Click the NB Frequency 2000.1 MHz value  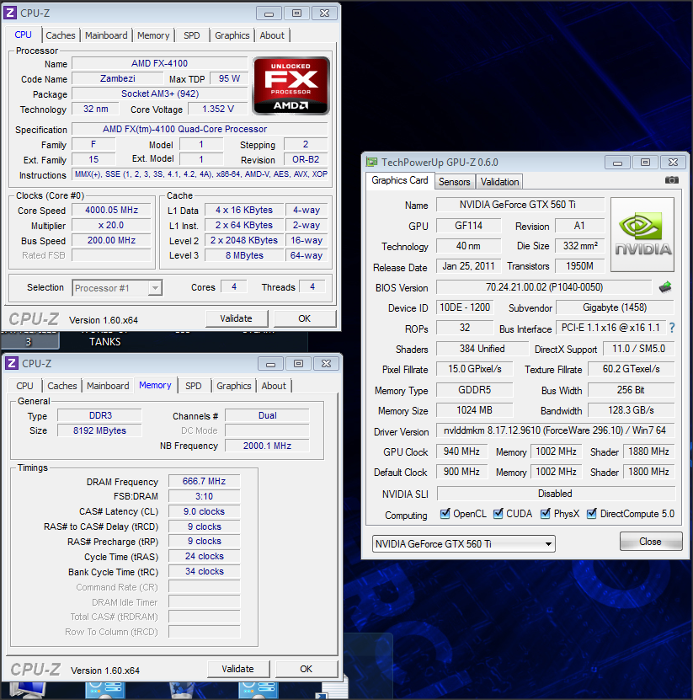click(x=267, y=446)
